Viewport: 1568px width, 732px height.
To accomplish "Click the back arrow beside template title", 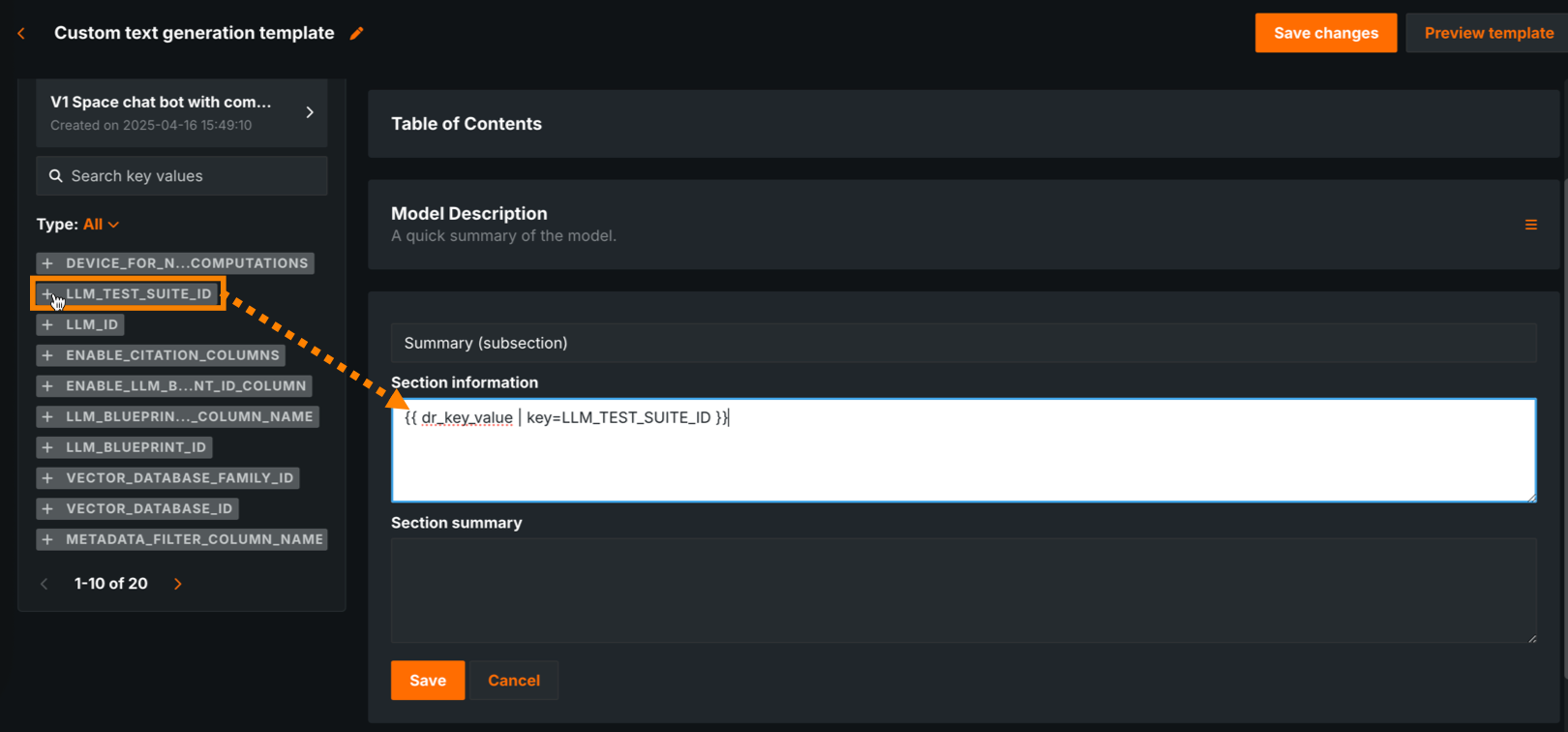I will coord(21,33).
